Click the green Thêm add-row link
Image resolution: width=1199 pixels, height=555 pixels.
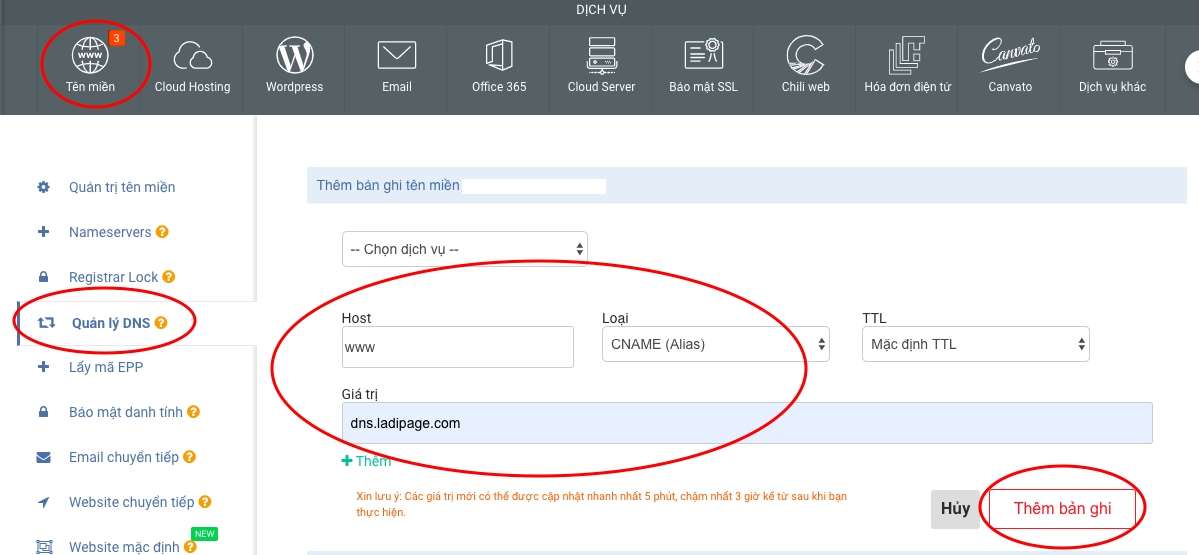[367, 461]
